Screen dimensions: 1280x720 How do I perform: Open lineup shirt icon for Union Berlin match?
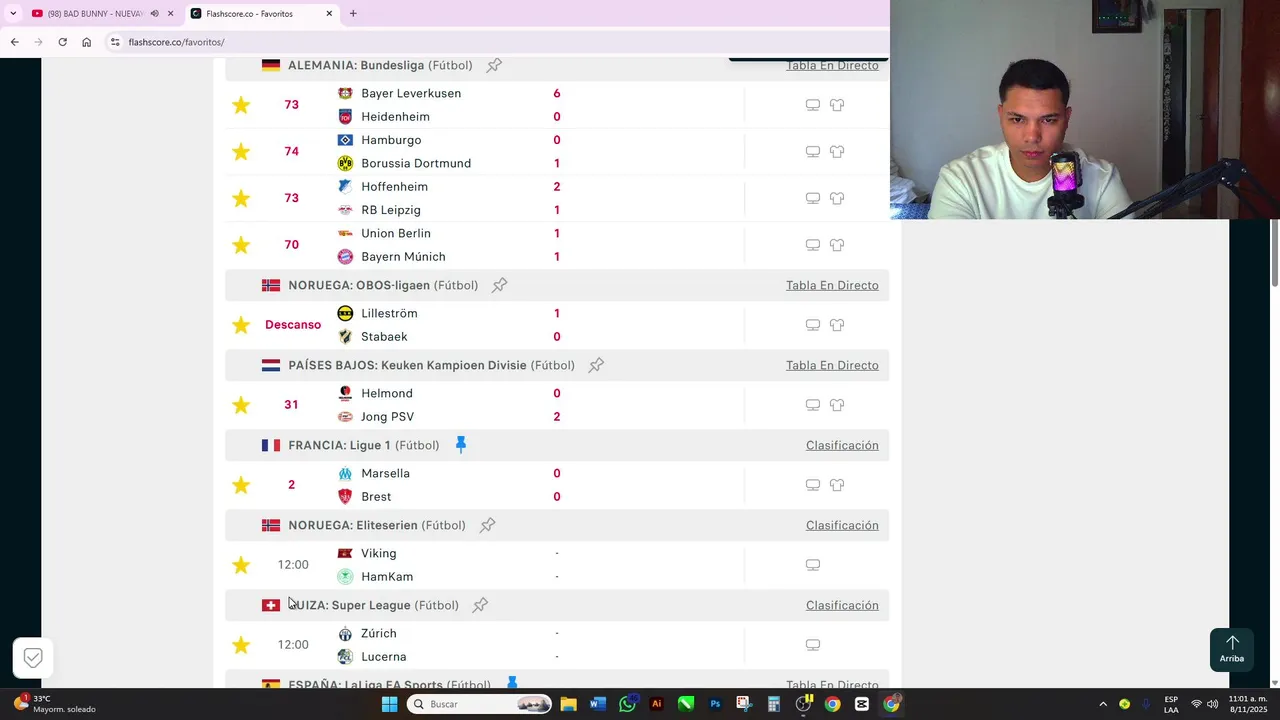(x=837, y=245)
